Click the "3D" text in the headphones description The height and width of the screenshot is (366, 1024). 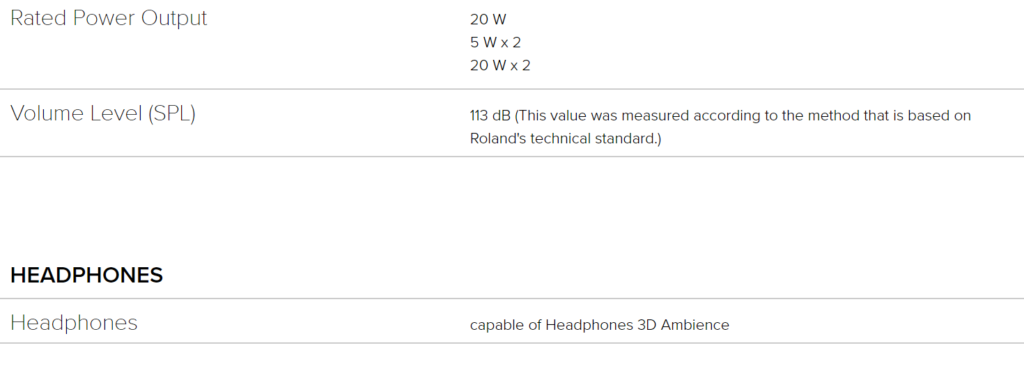point(647,325)
